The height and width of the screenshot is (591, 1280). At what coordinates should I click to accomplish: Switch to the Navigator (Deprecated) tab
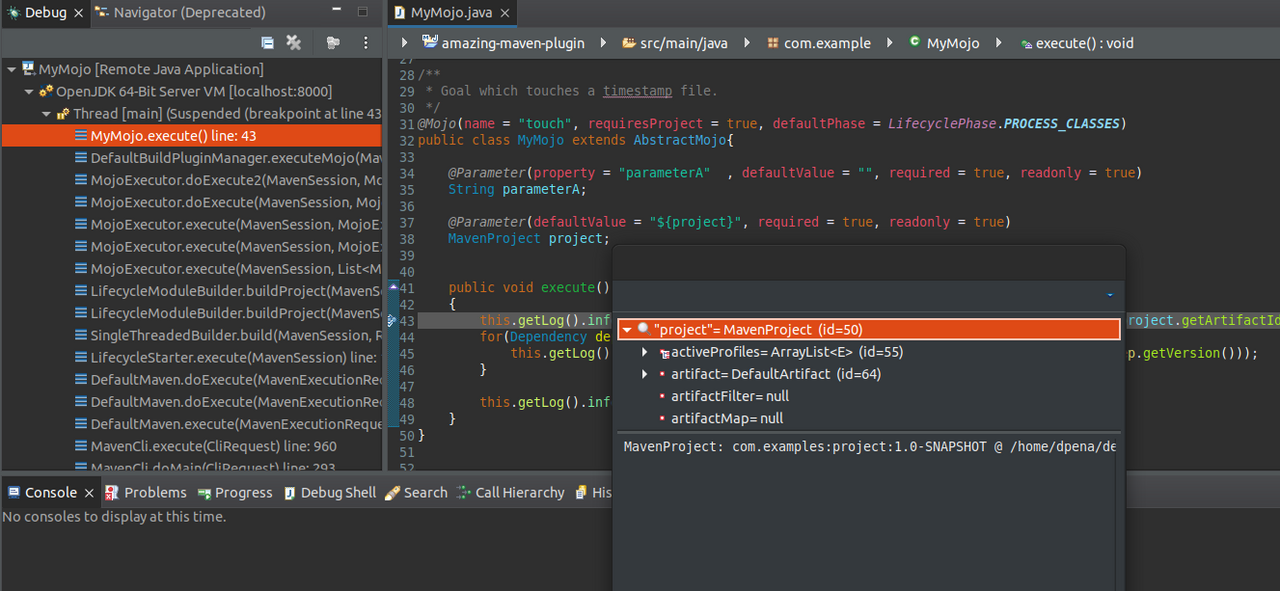(181, 13)
